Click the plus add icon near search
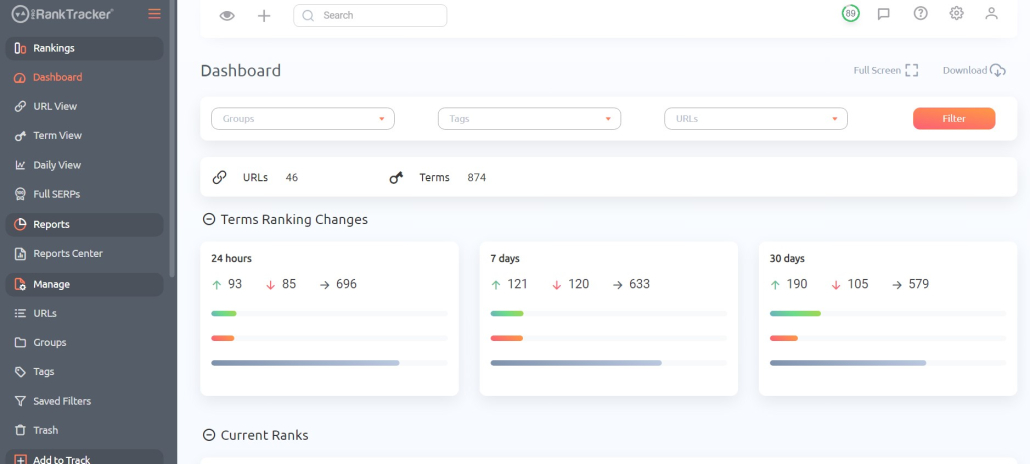 pos(264,16)
